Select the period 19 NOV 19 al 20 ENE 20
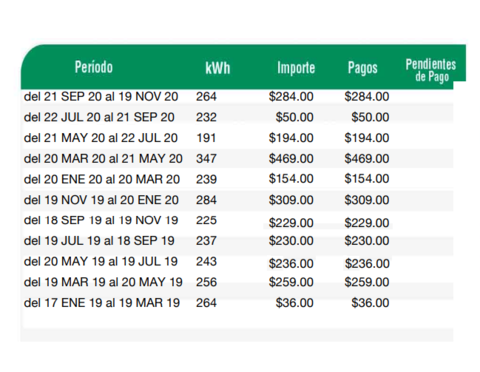This screenshot has width=480, height=372. point(101,200)
